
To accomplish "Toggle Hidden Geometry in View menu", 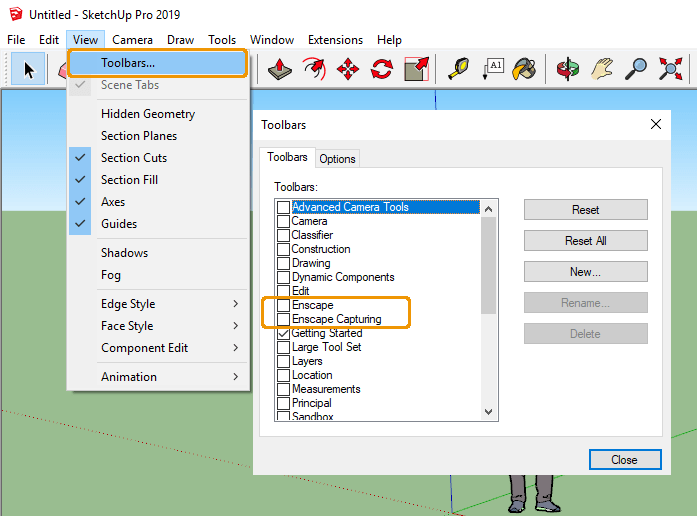I will 158,114.
